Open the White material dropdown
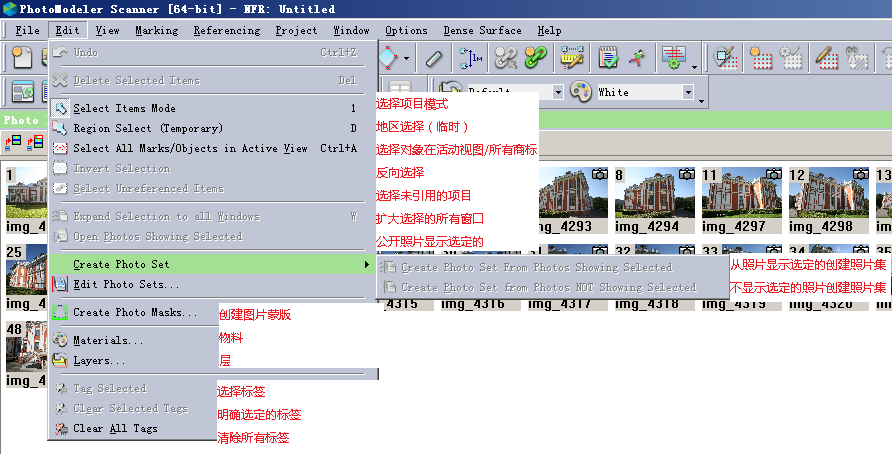Screen dimensions: 892x454 tap(688, 92)
